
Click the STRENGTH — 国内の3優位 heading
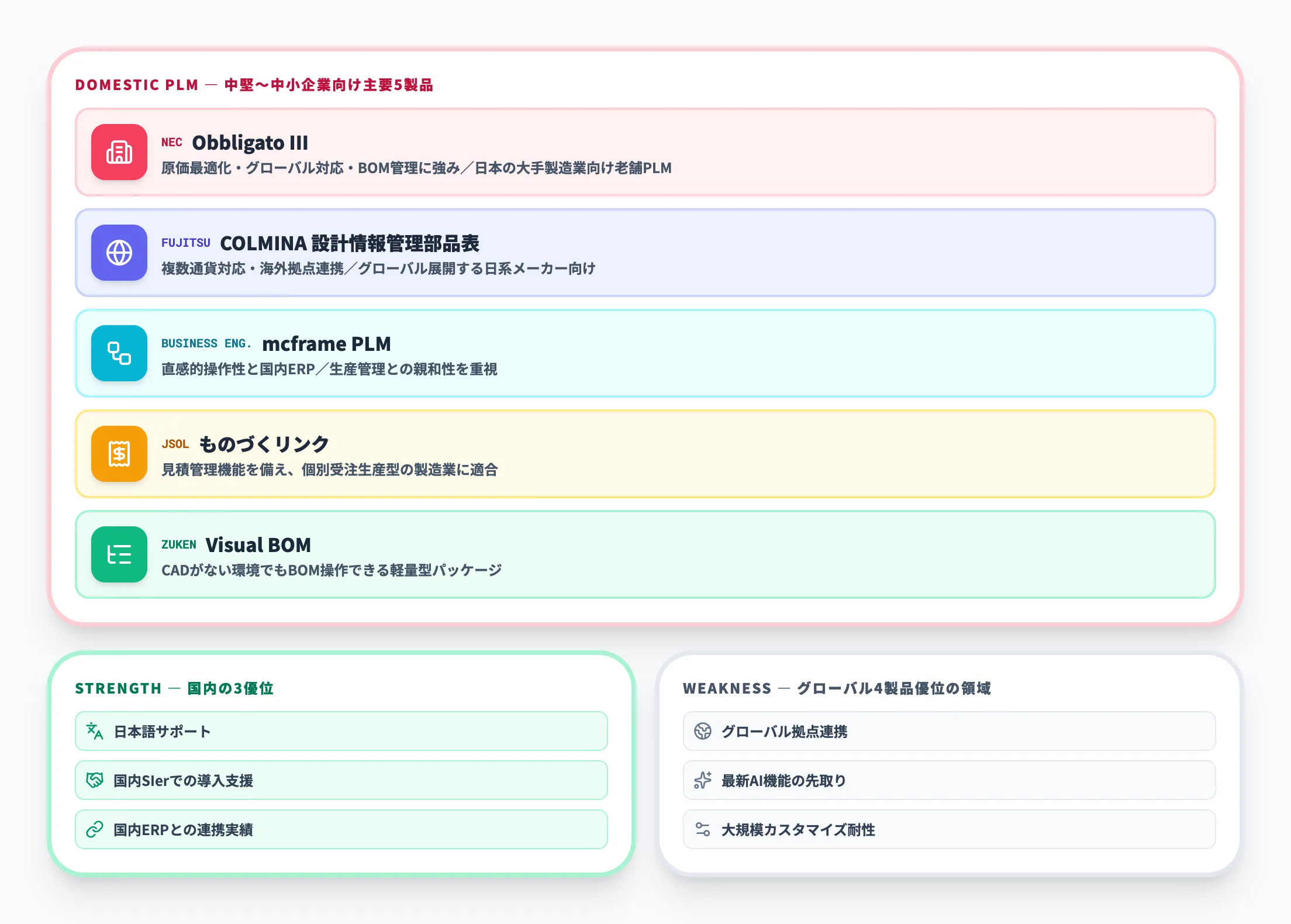[174, 689]
